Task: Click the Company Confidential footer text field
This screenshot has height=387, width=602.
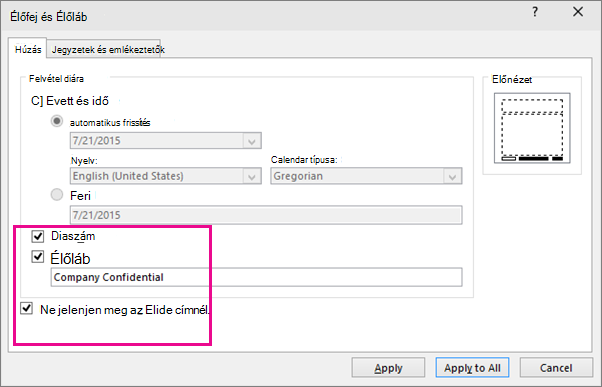Action: point(256,277)
